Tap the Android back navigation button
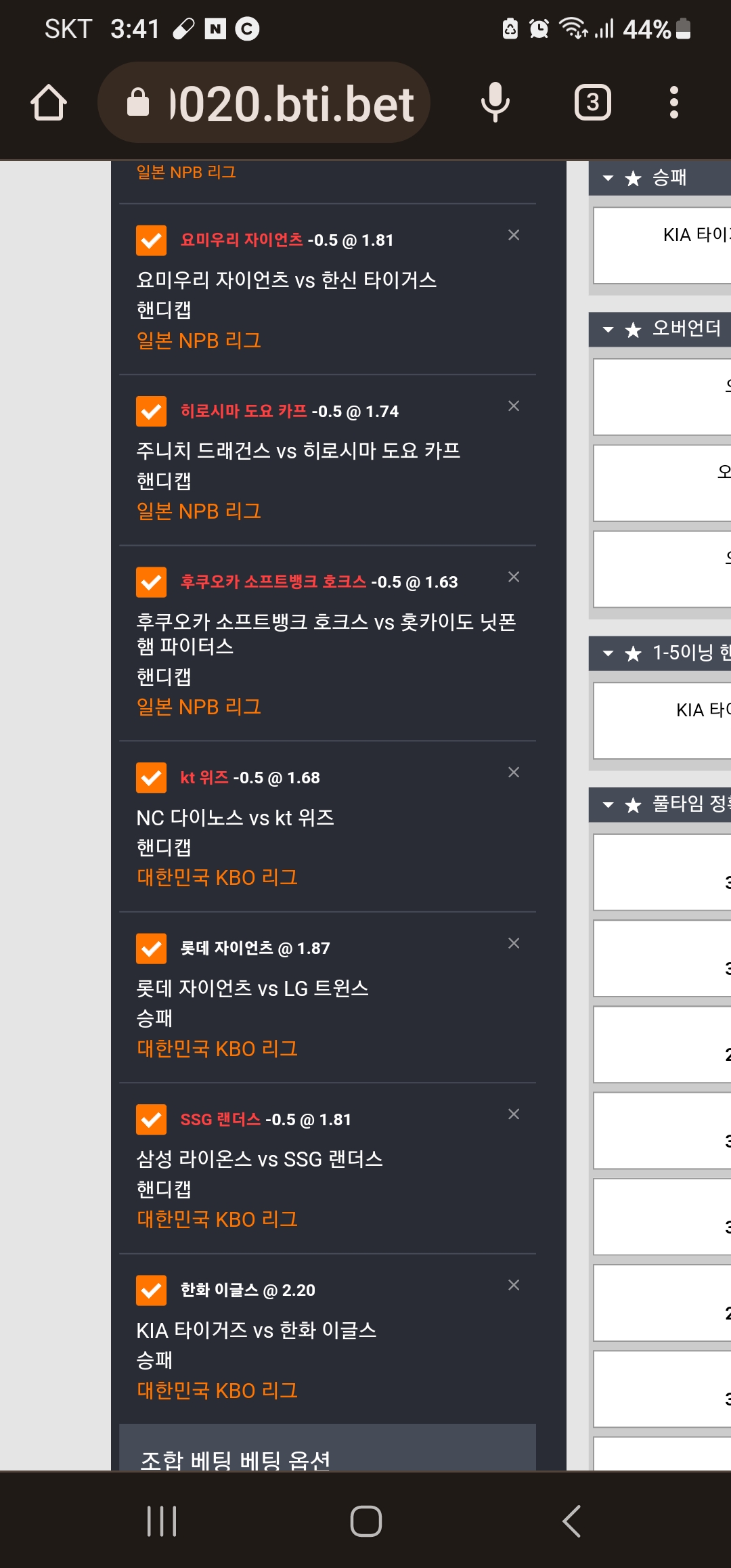This screenshot has height=1568, width=731. click(572, 1521)
